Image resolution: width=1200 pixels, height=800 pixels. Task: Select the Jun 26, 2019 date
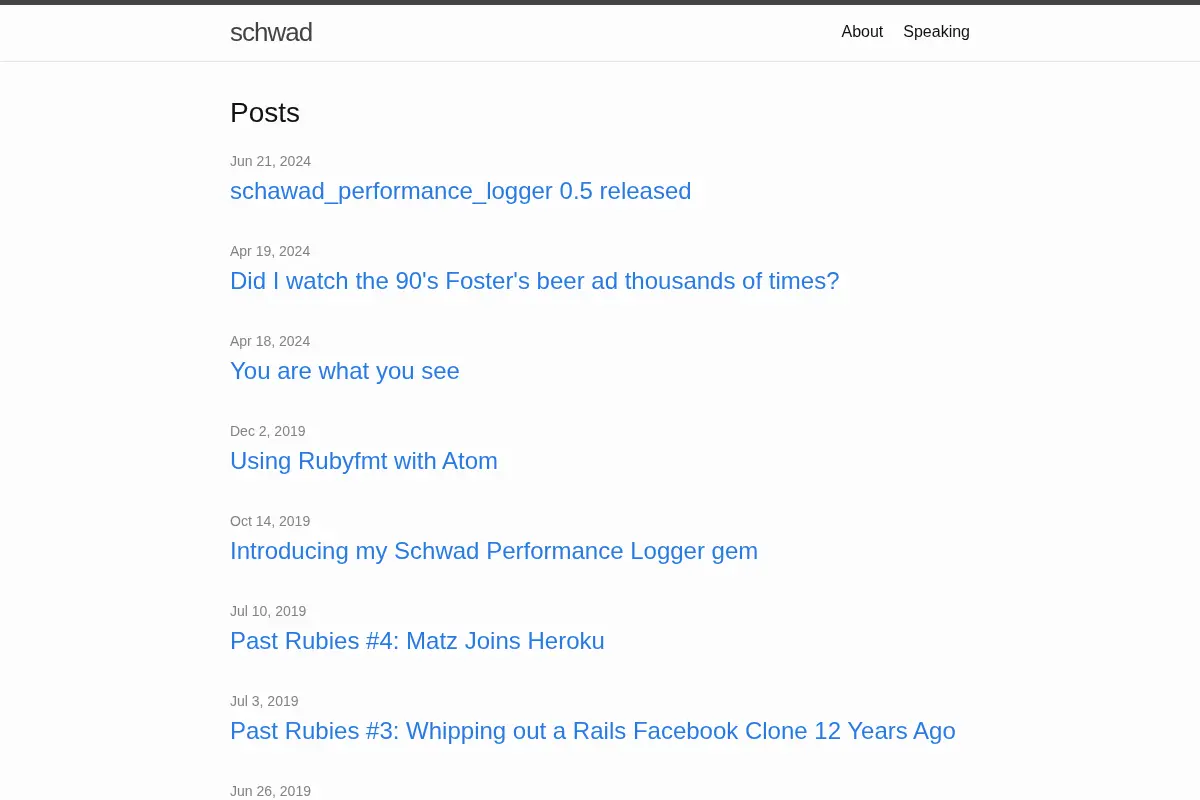(x=270, y=791)
